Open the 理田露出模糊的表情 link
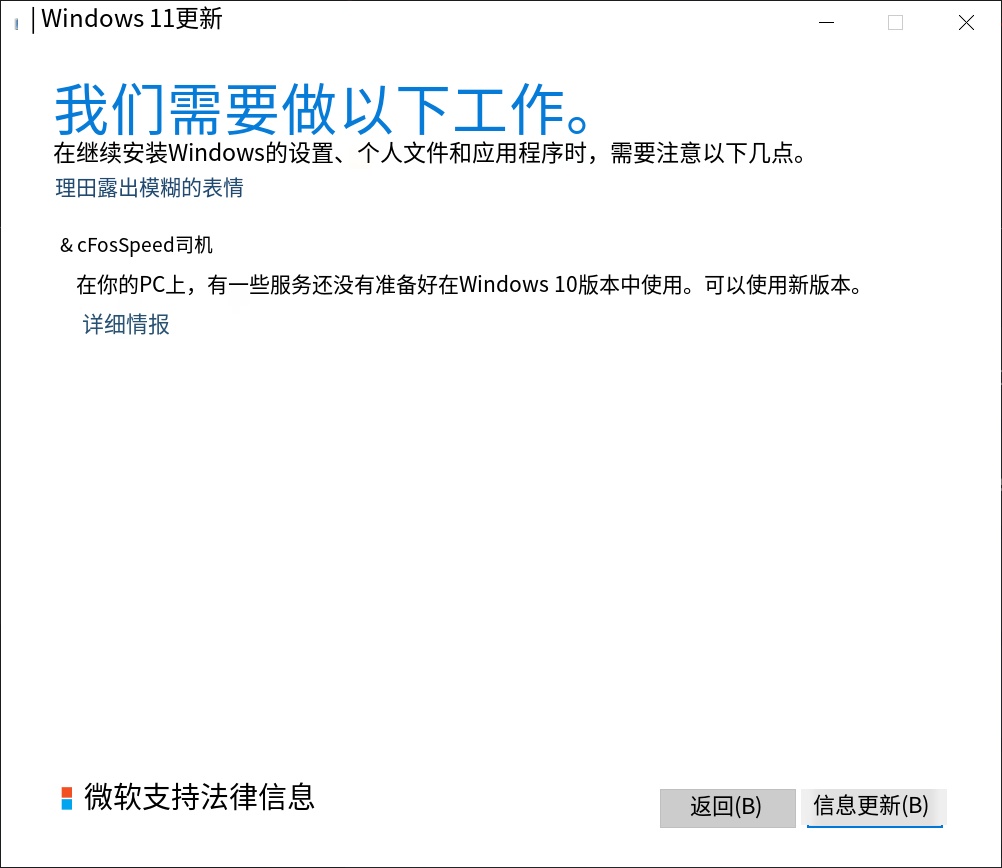The height and width of the screenshot is (868, 1002). 149,188
